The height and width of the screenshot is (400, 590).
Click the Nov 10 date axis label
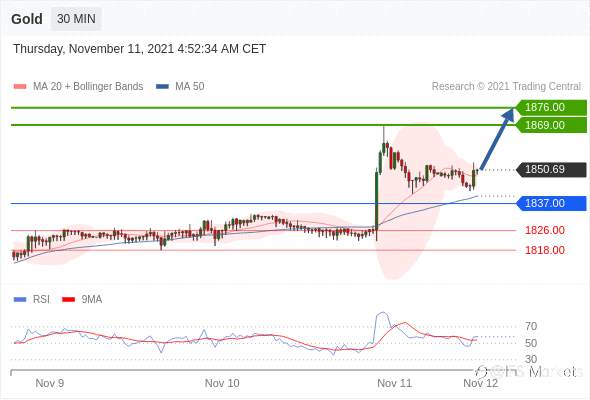[222, 383]
